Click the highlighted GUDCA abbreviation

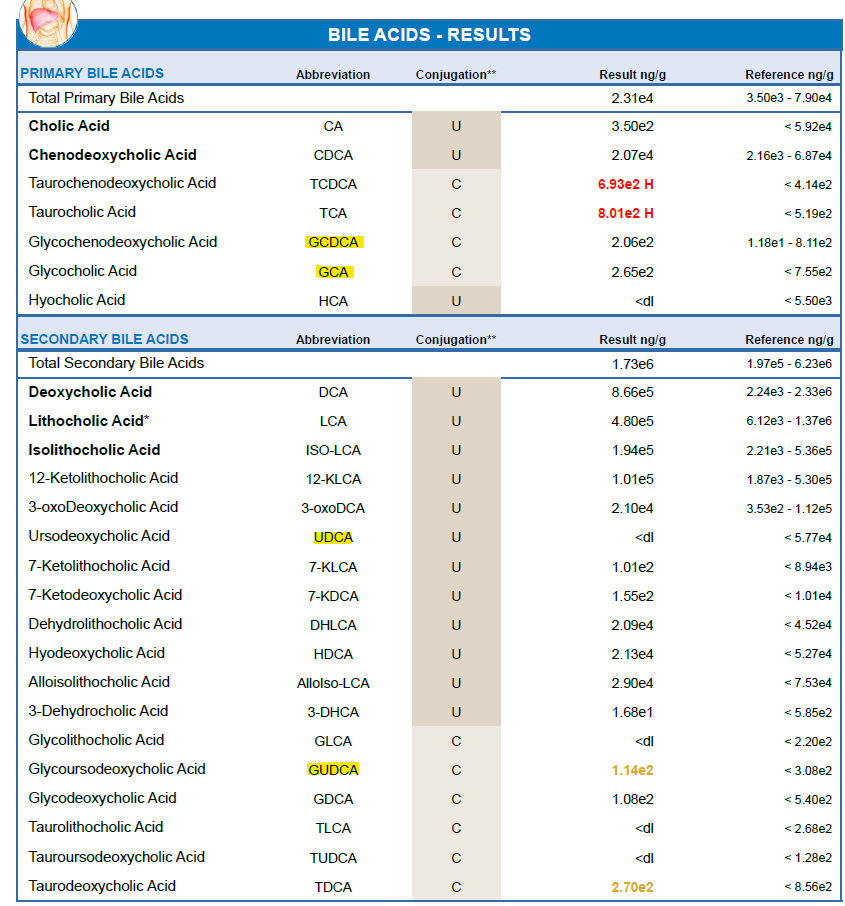point(333,769)
